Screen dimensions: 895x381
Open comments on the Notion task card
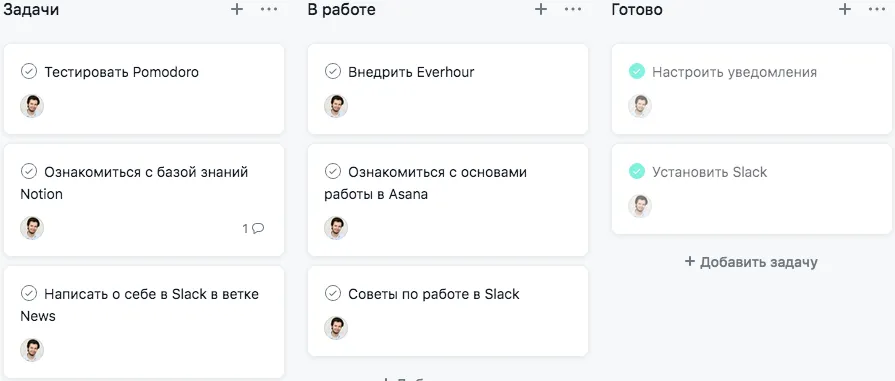pos(253,228)
